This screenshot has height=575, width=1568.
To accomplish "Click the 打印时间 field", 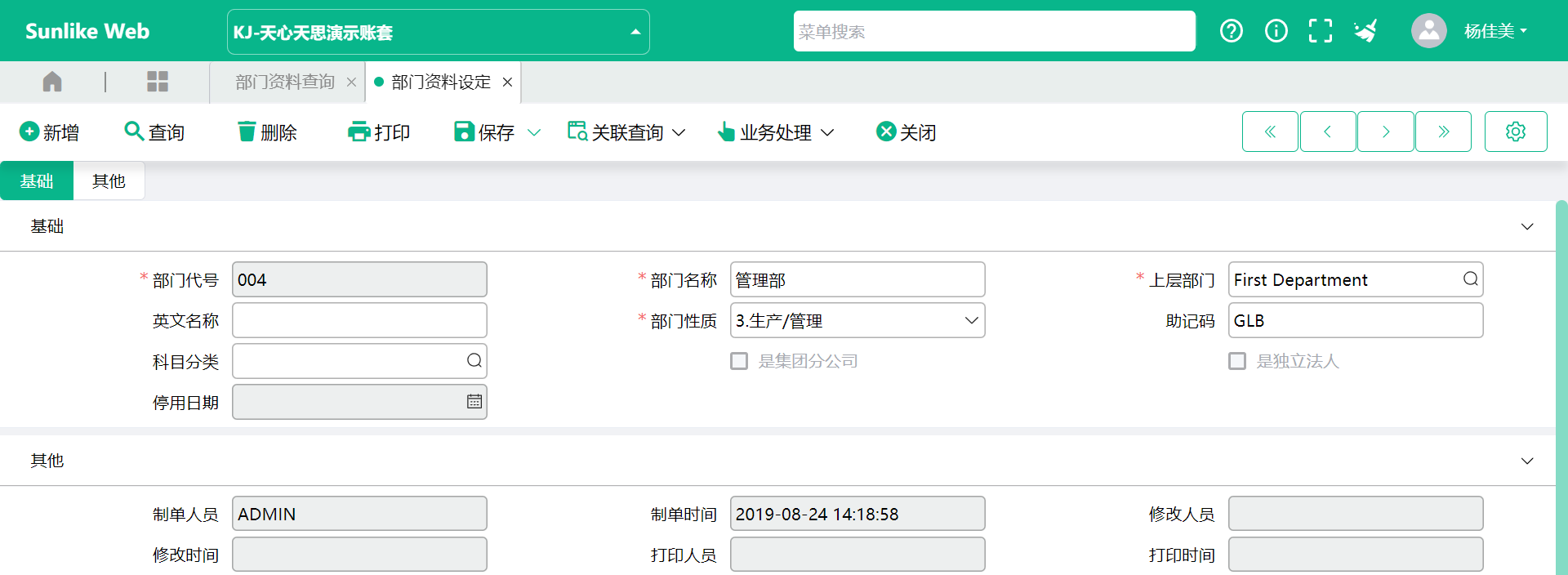I will [1356, 555].
